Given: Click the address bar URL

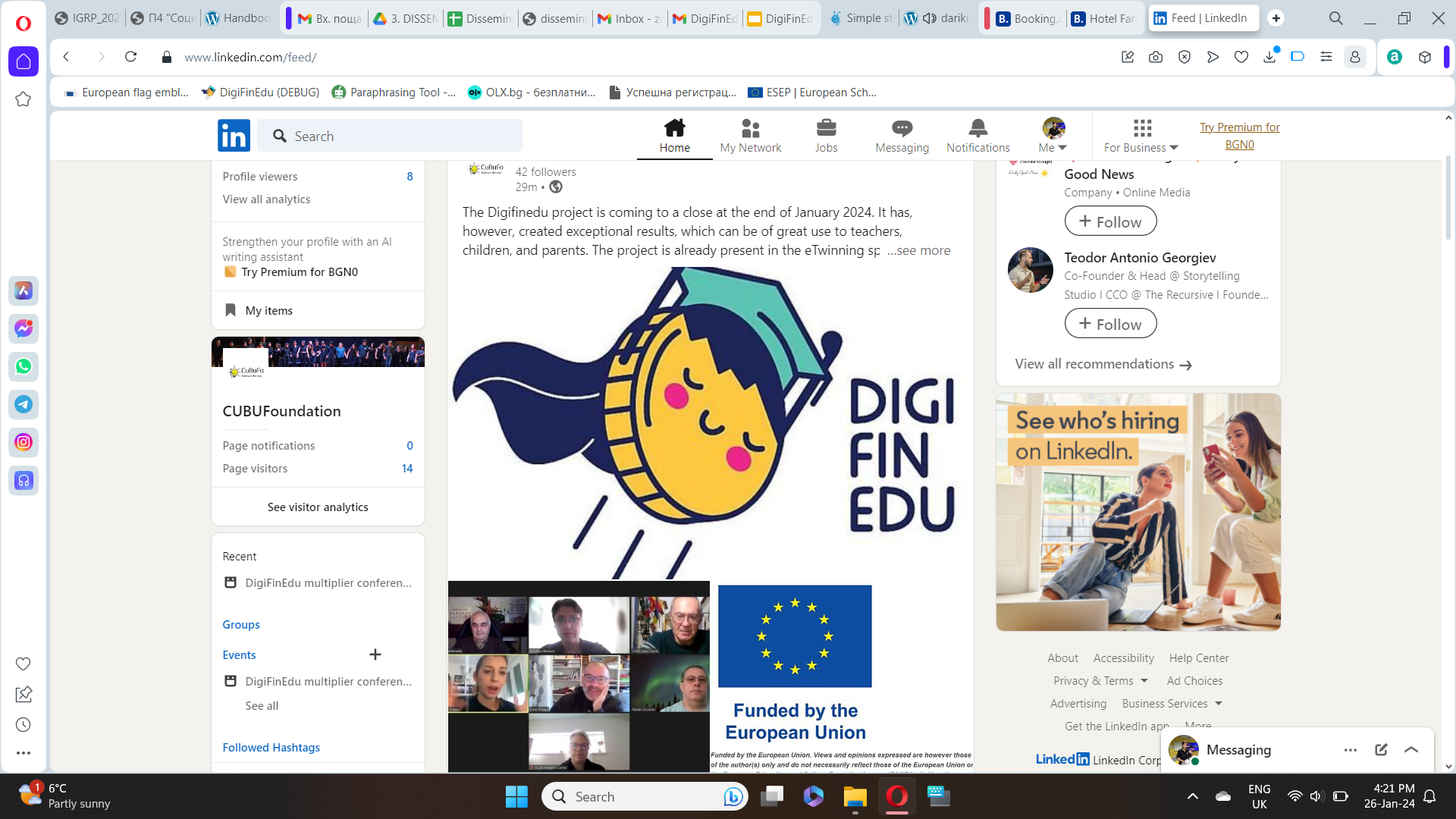Looking at the screenshot, I should 250,57.
